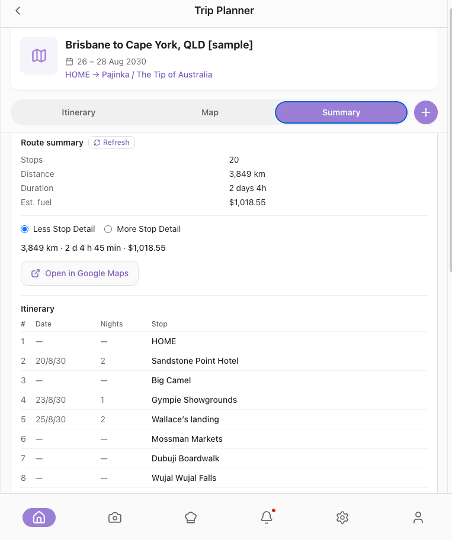The height and width of the screenshot is (540, 452).
Task: Open notifications bell in bottom navigation
Action: point(267,517)
